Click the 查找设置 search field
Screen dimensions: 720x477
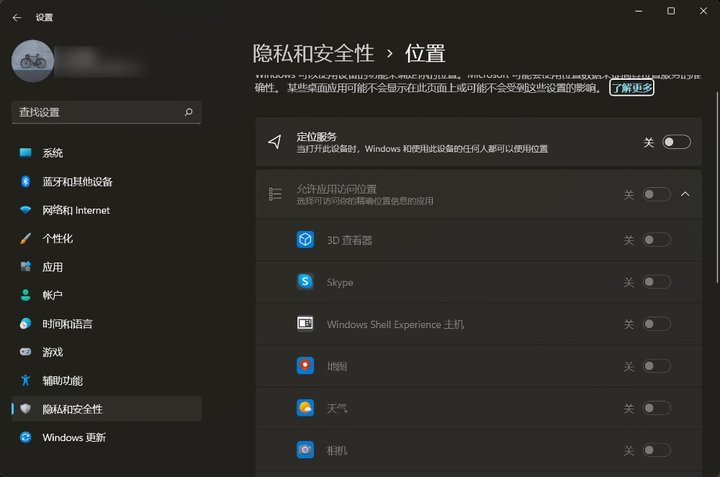tap(98, 113)
